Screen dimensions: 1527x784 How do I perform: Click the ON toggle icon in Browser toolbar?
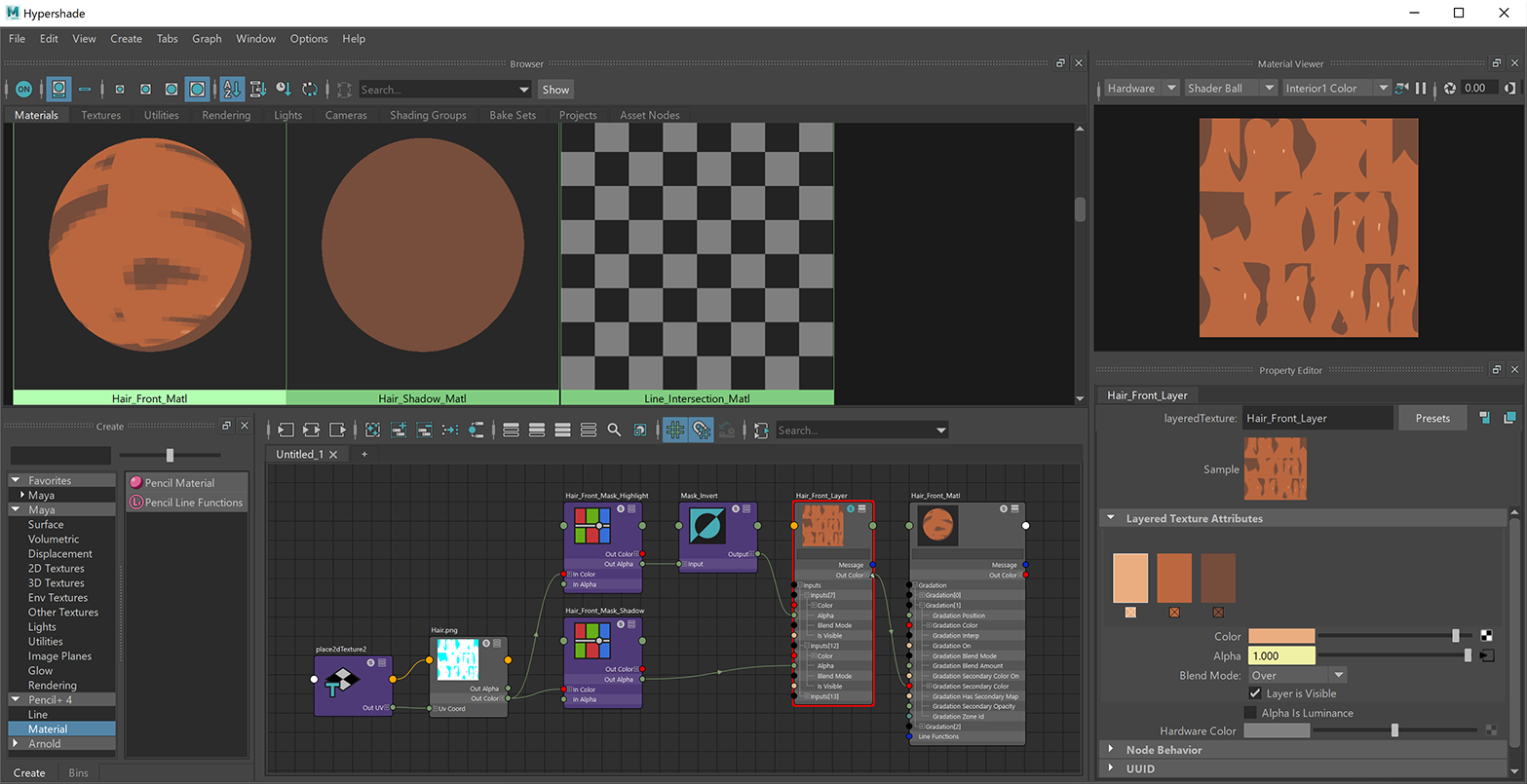click(23, 90)
